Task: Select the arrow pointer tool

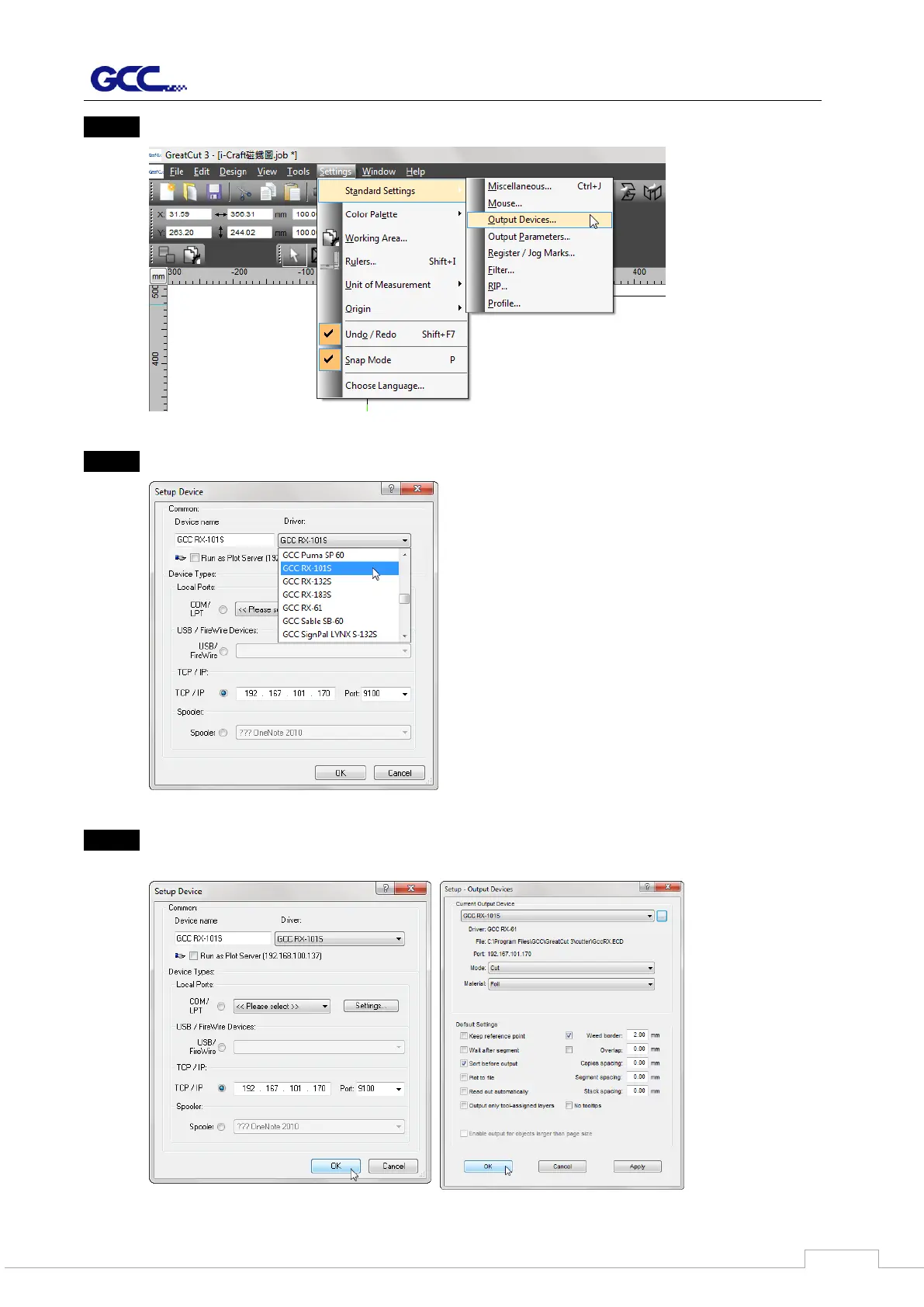Action: tap(294, 255)
